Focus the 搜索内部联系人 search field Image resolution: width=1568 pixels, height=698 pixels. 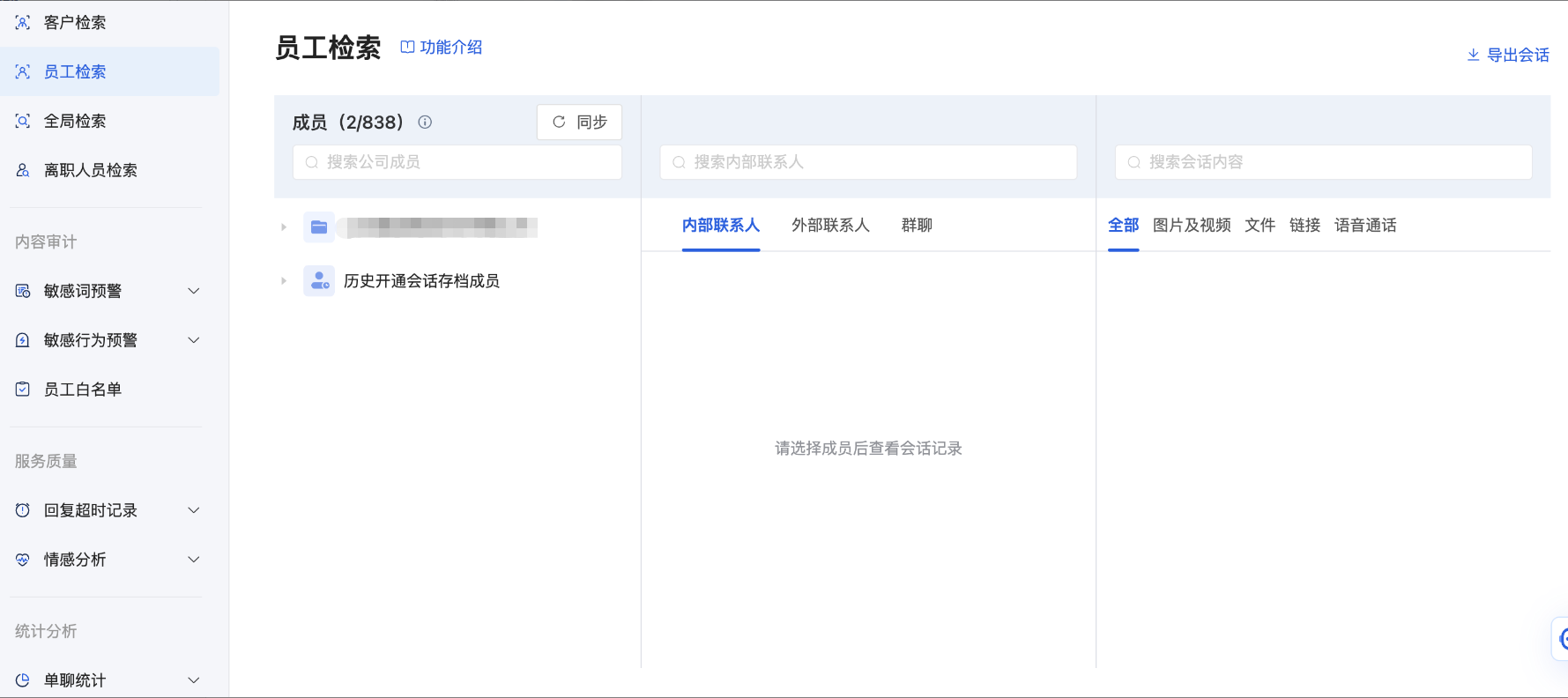pos(868,162)
